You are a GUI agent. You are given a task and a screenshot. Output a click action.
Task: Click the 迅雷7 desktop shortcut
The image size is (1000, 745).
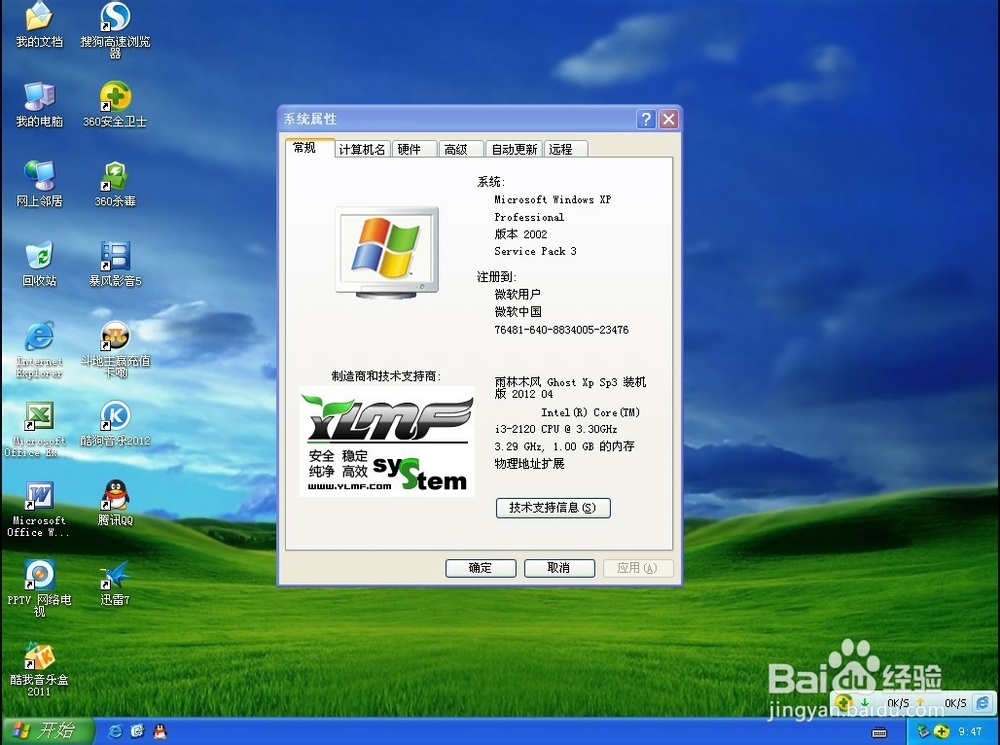point(115,583)
